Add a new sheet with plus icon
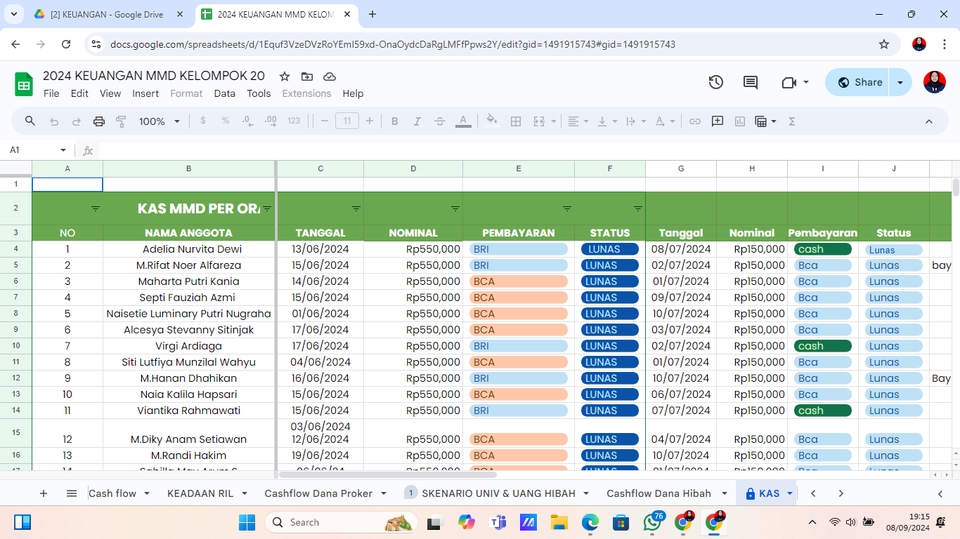Screen dimensions: 960x539 43,494
